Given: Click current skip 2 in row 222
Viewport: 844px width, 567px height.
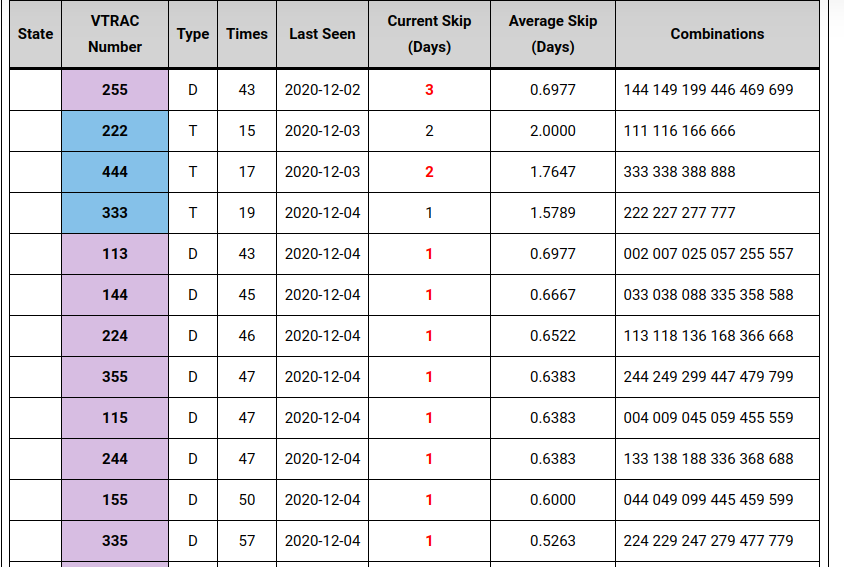Looking at the screenshot, I should pyautogui.click(x=429, y=131).
